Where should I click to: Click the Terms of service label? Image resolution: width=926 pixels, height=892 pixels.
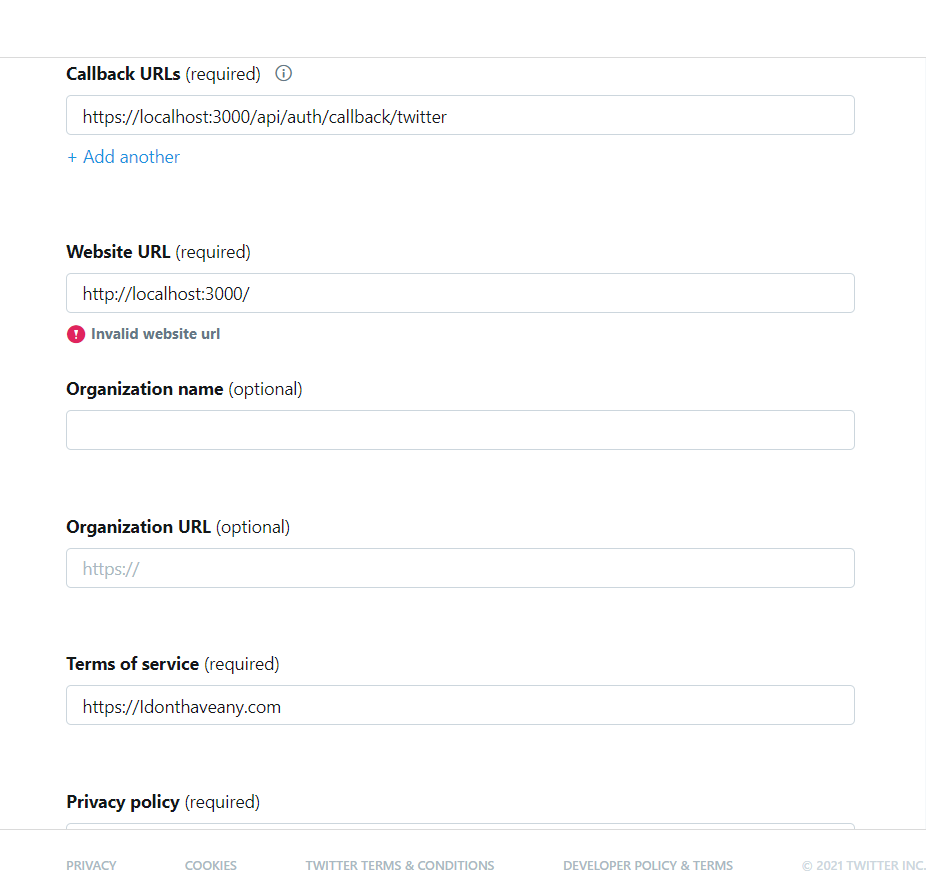133,664
